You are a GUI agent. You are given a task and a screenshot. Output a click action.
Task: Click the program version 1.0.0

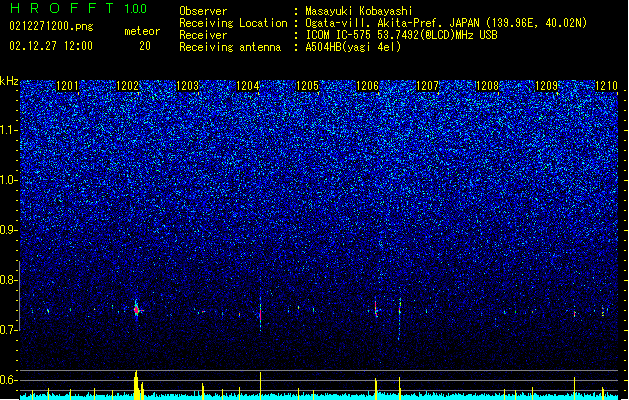click(136, 8)
